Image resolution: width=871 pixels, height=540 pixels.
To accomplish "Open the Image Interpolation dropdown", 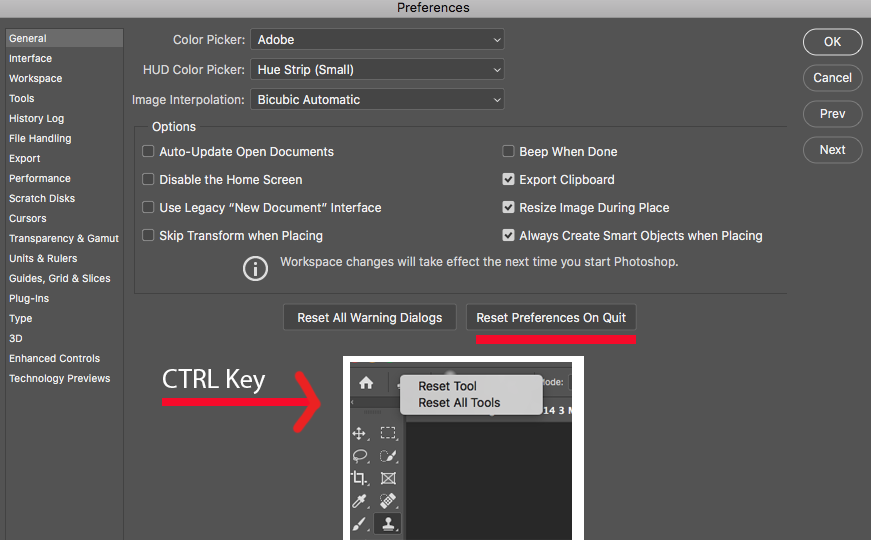I will click(x=377, y=100).
